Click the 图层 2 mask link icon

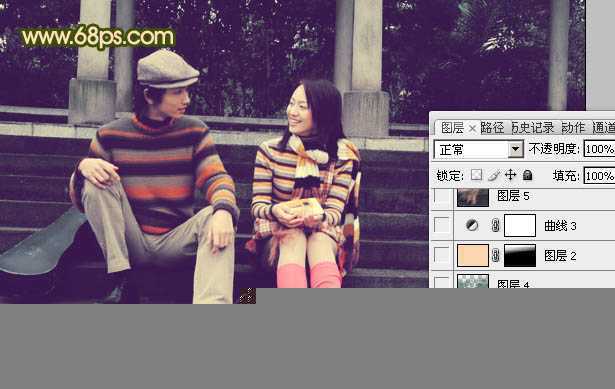point(495,256)
